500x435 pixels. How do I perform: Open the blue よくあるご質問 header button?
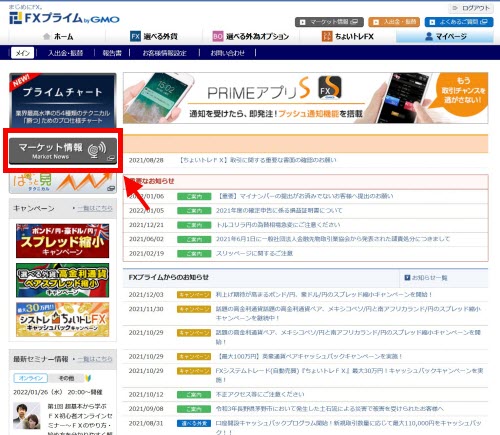click(459, 22)
